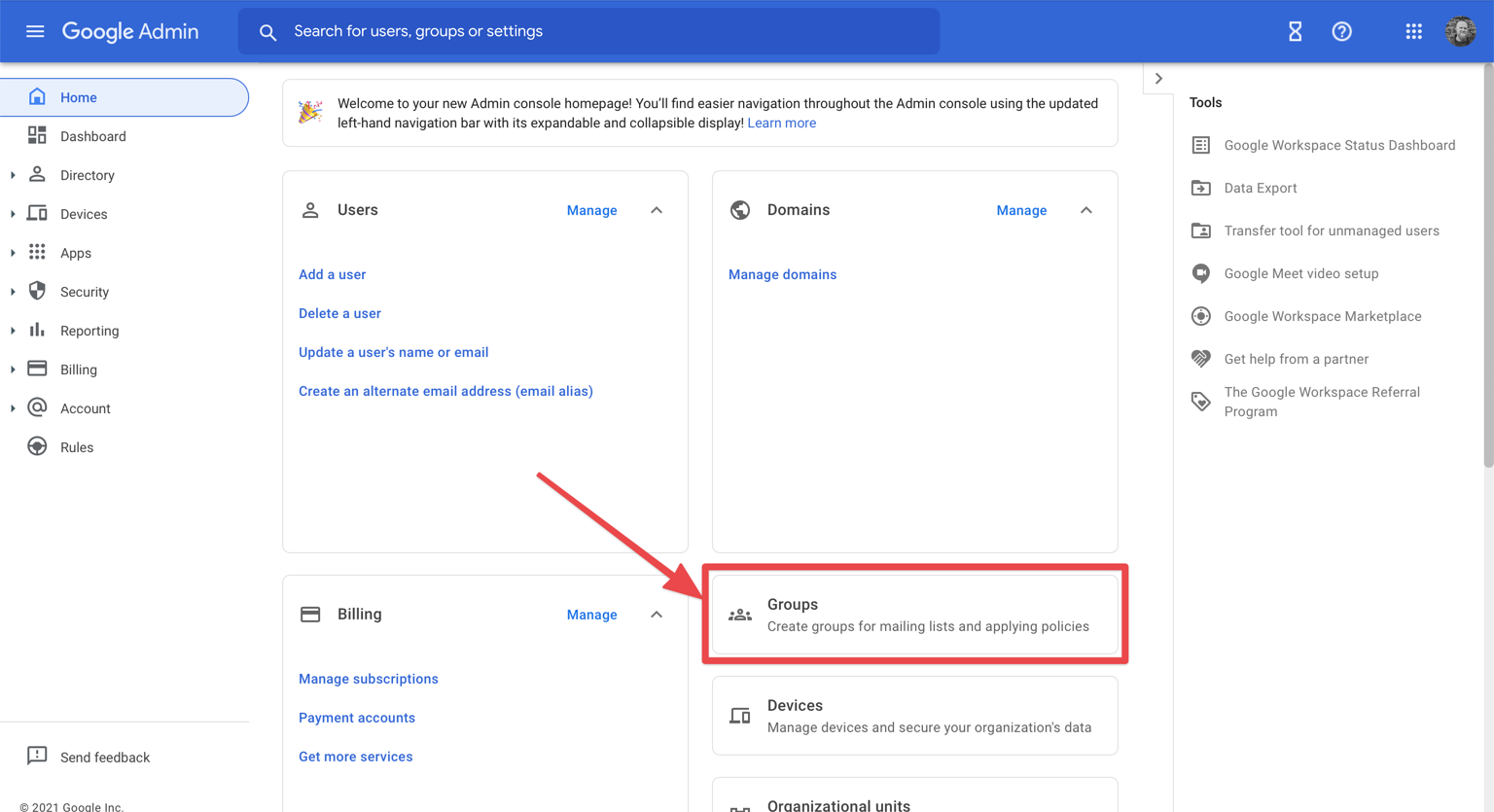Open the Devices card
This screenshot has width=1494, height=812.
point(914,716)
